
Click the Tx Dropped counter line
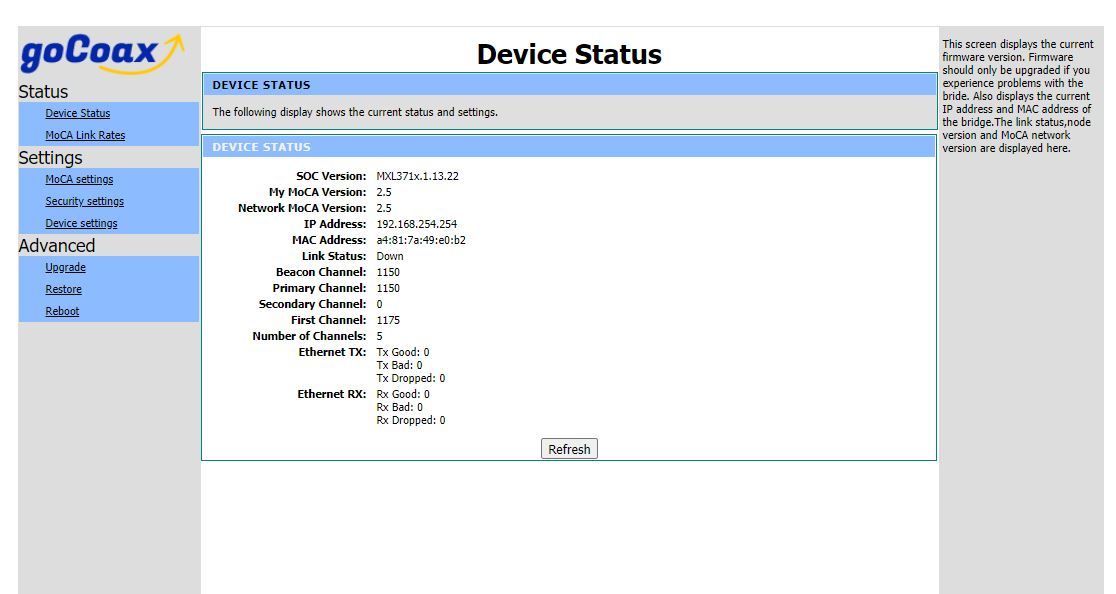(x=410, y=378)
